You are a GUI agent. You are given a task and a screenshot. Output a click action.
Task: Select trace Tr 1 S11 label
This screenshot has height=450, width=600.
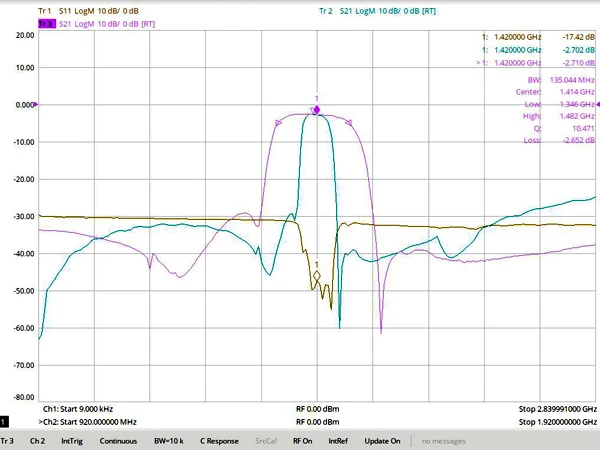click(x=88, y=11)
